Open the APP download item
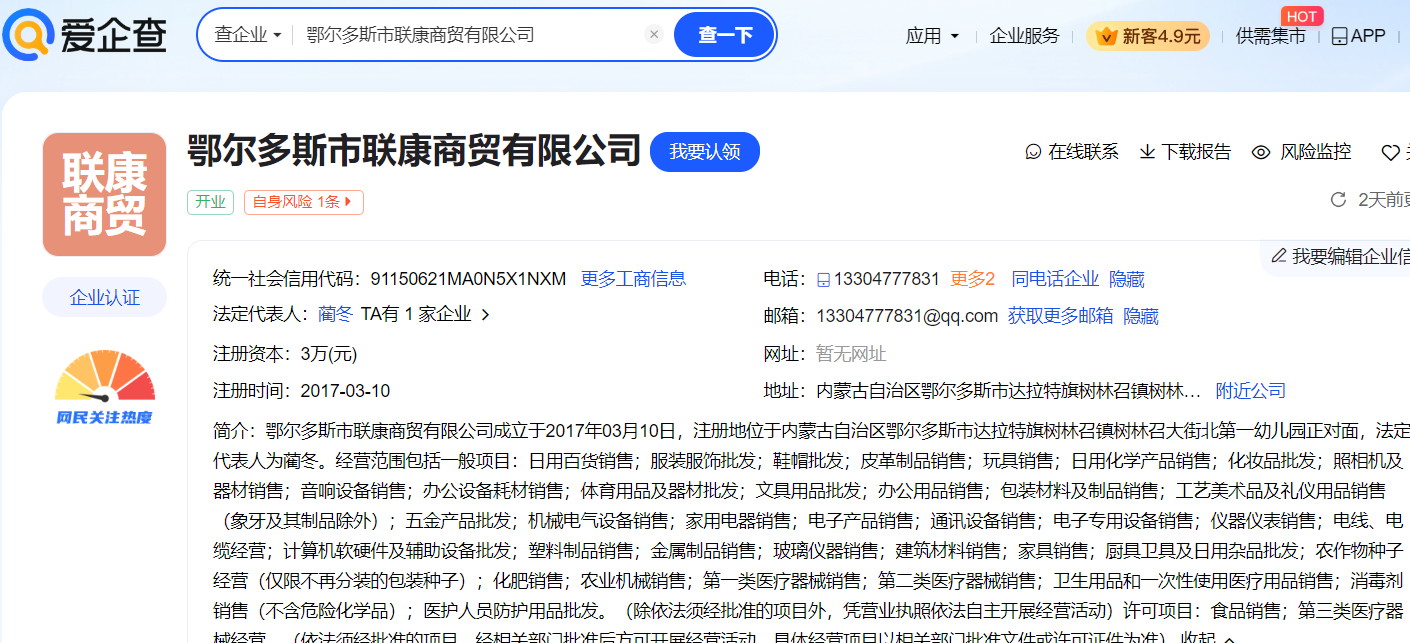Image resolution: width=1410 pixels, height=643 pixels. pos(1358,36)
